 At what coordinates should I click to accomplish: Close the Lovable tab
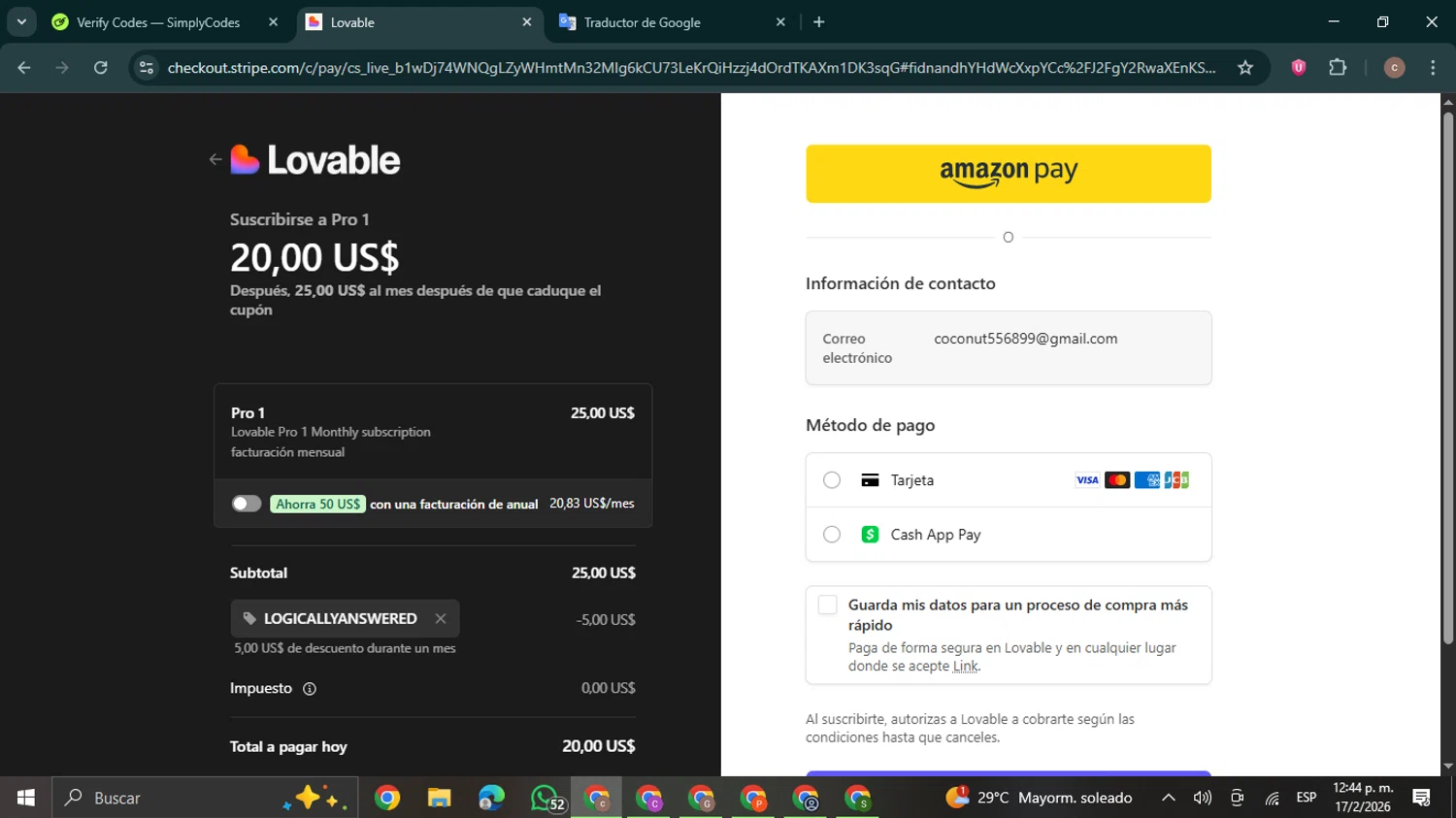pos(527,22)
